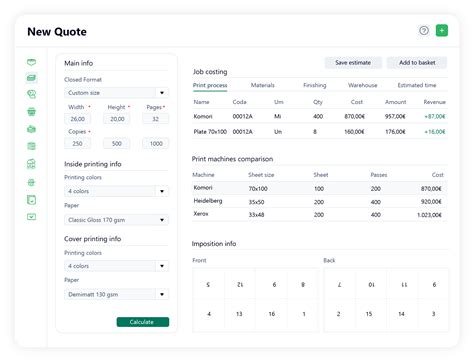Screen dimensions: 474x362
Task: Click the Height field showing 20,00
Action: (117, 119)
